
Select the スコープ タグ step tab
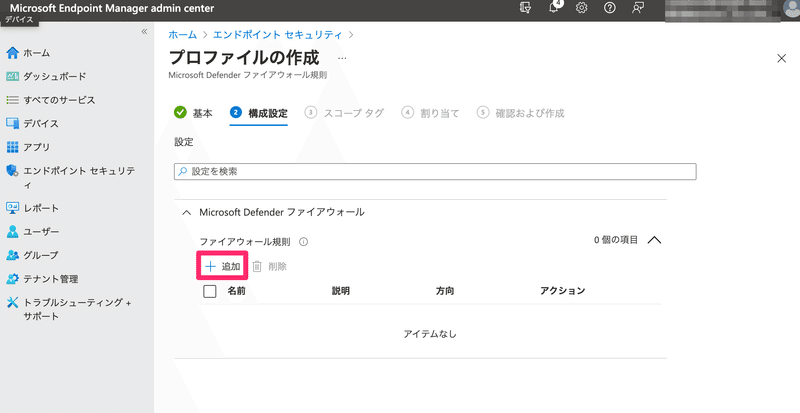click(344, 113)
